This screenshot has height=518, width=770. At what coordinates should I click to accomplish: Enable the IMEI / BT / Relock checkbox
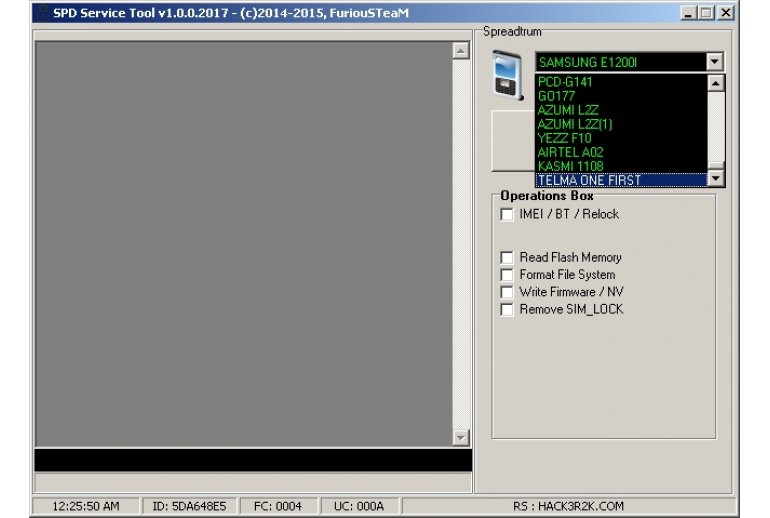pos(507,215)
